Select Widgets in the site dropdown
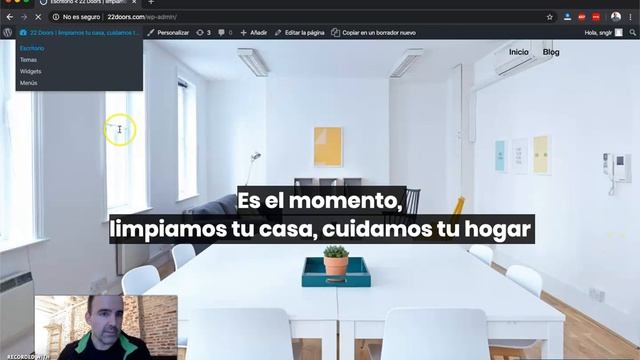The height and width of the screenshot is (360, 640). [31, 71]
